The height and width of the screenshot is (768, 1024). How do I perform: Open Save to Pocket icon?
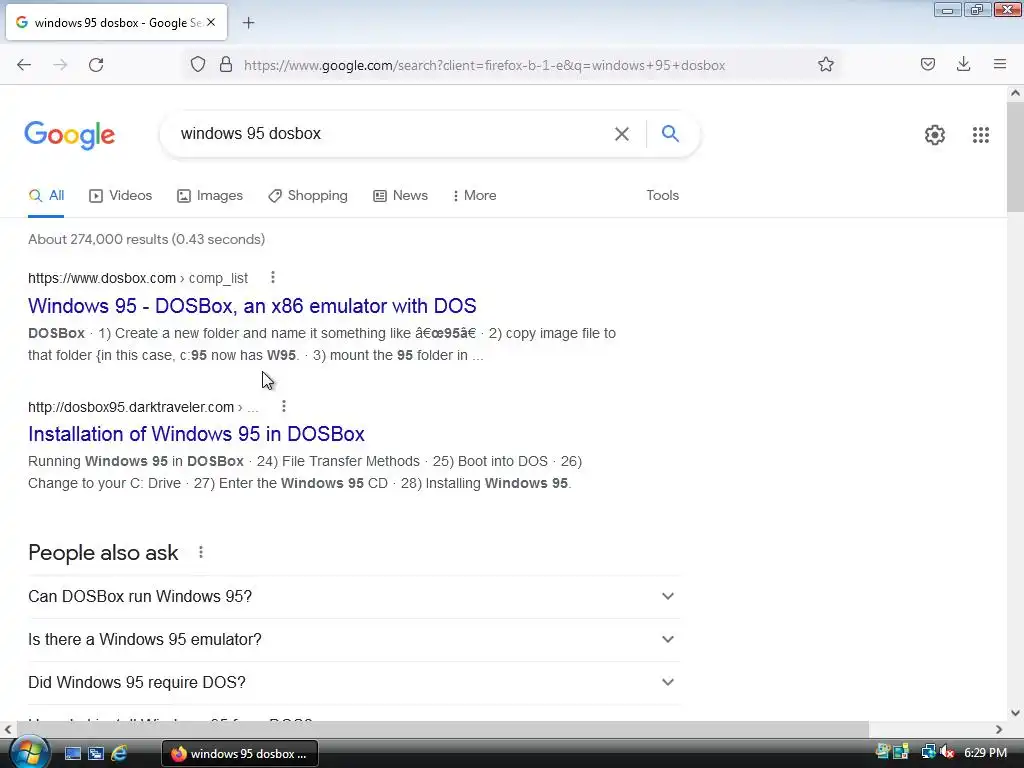tap(927, 64)
